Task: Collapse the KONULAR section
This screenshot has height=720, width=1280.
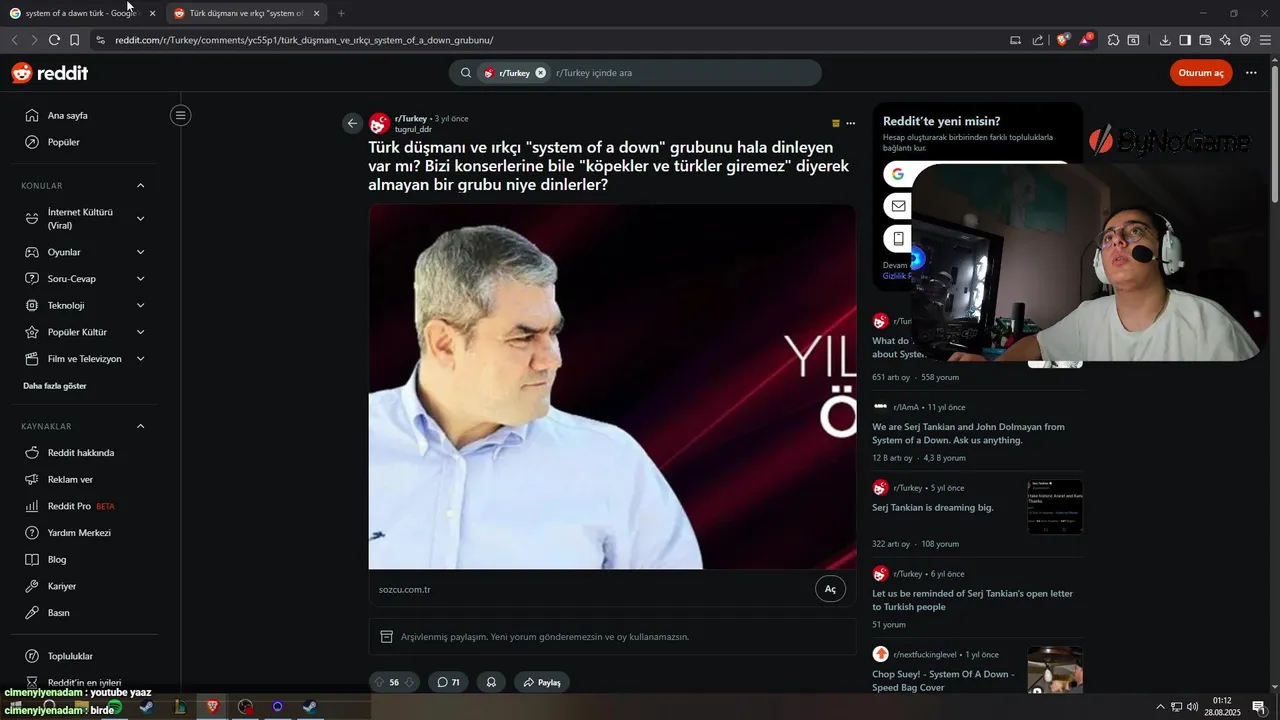Action: [141, 186]
